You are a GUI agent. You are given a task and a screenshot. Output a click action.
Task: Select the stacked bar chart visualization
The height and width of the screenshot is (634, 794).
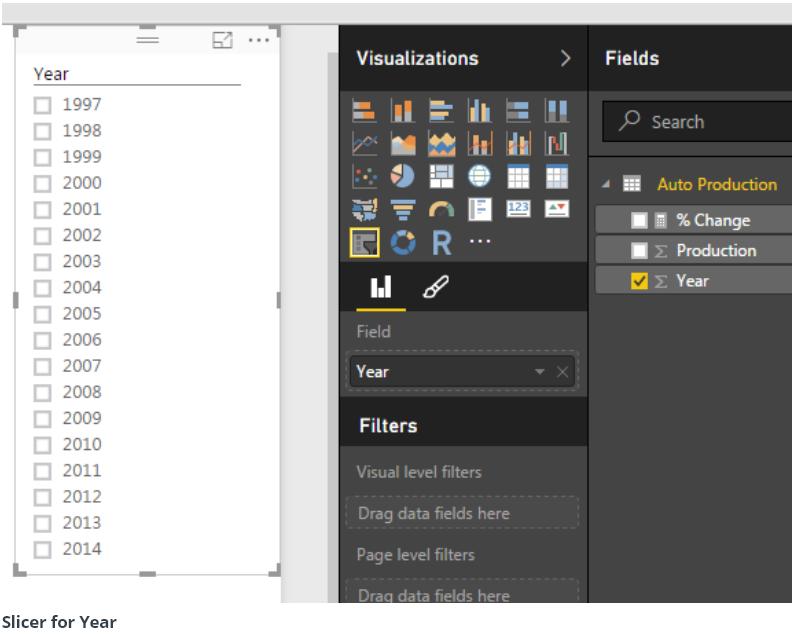[364, 111]
